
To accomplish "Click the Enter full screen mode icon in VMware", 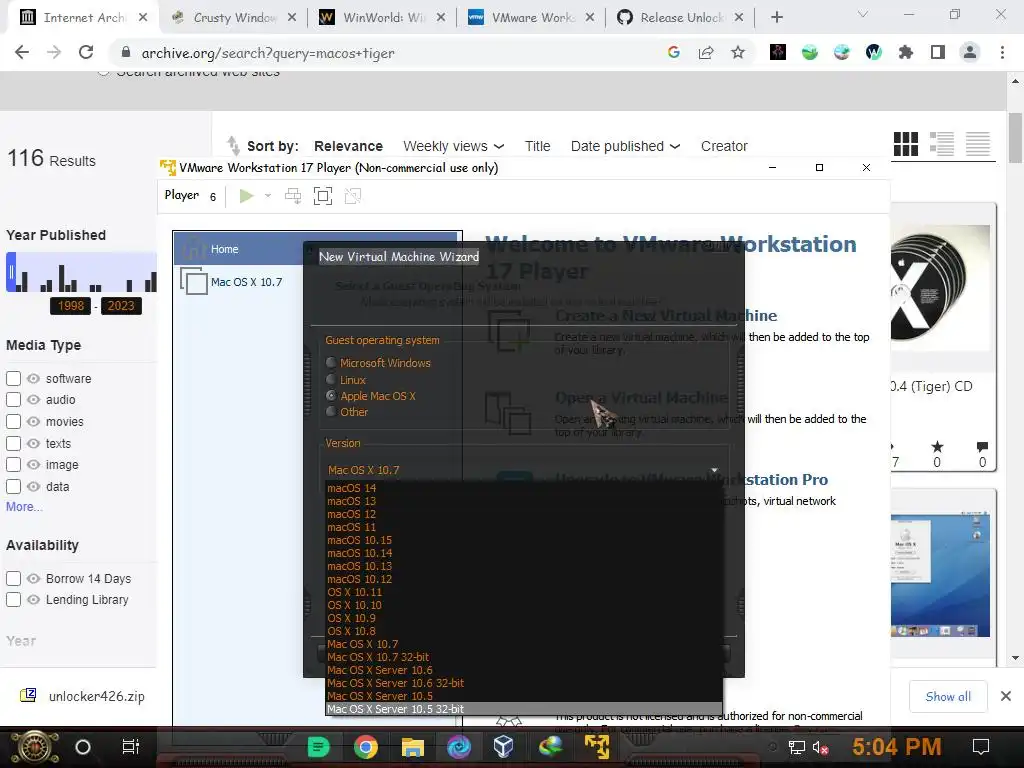I will 323,196.
